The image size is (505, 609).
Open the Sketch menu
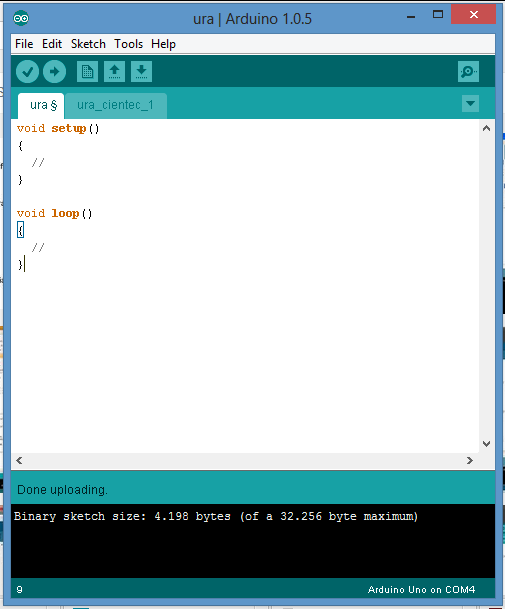tap(88, 44)
